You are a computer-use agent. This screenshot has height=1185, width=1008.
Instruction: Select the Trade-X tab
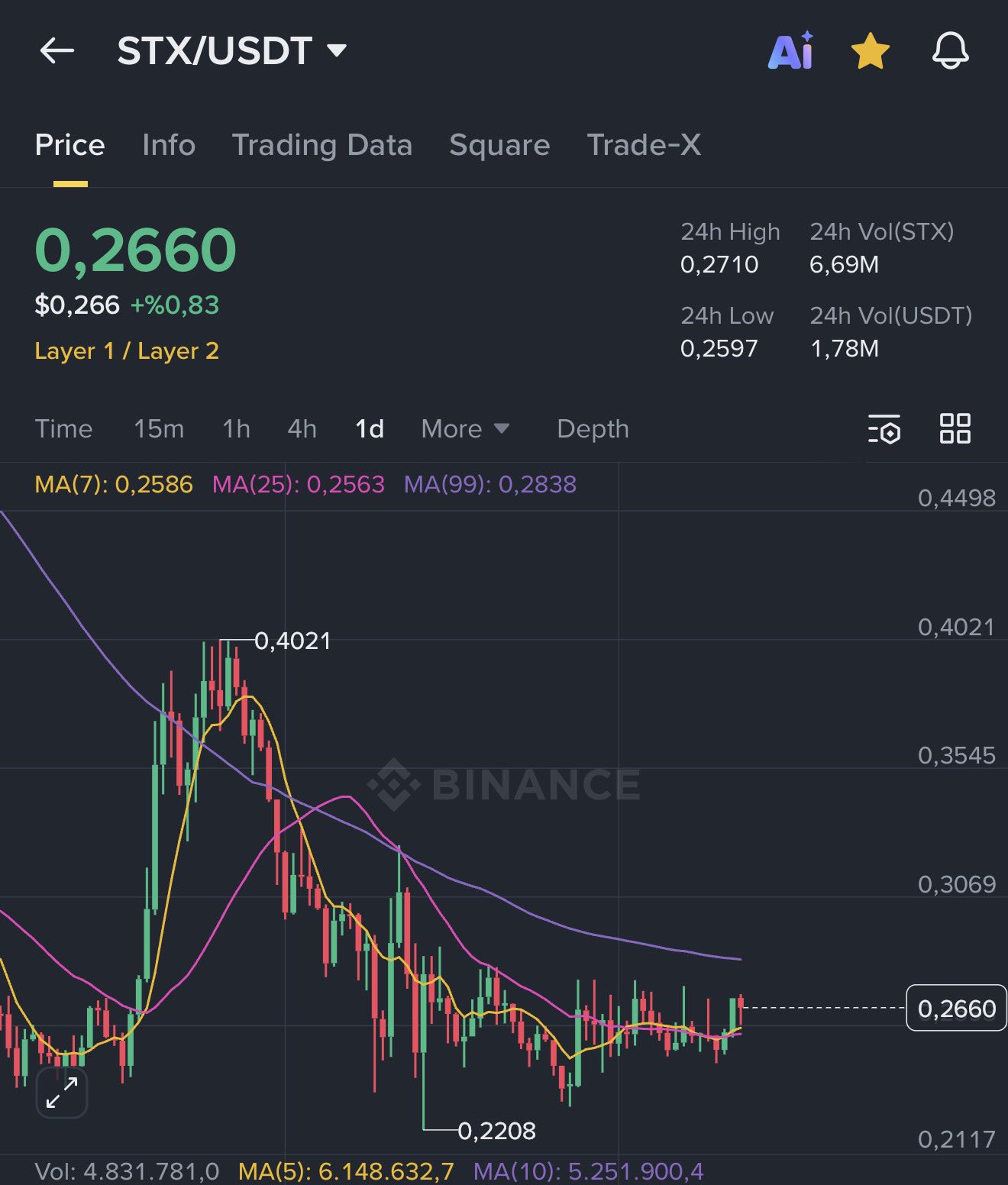[x=644, y=145]
